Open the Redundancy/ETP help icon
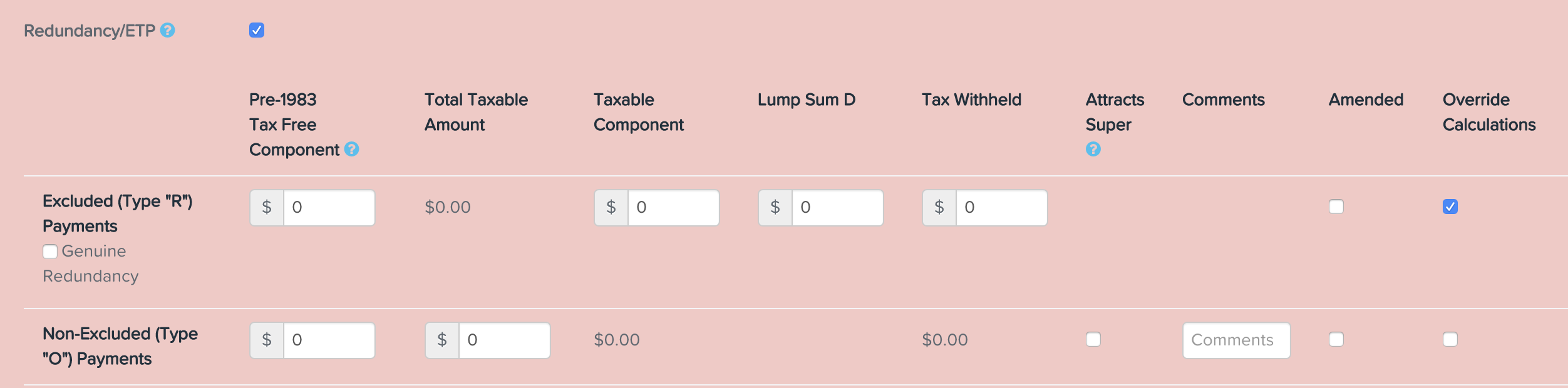 167,30
